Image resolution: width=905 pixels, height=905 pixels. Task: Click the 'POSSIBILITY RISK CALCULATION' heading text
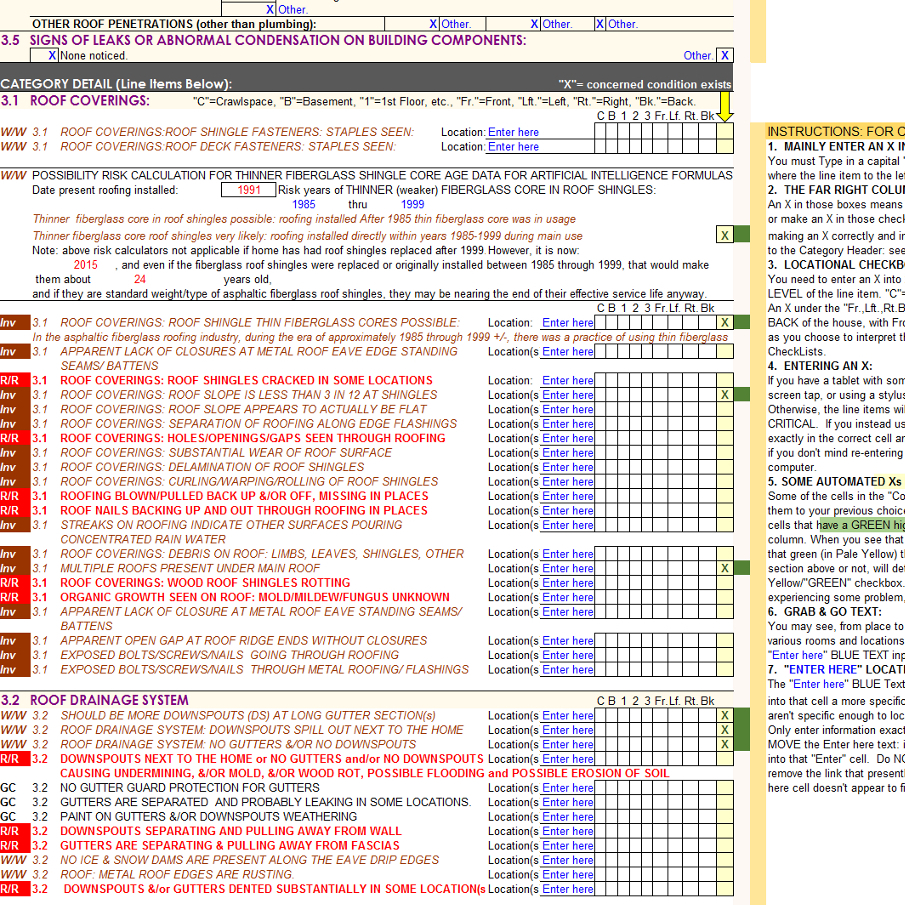tap(382, 175)
